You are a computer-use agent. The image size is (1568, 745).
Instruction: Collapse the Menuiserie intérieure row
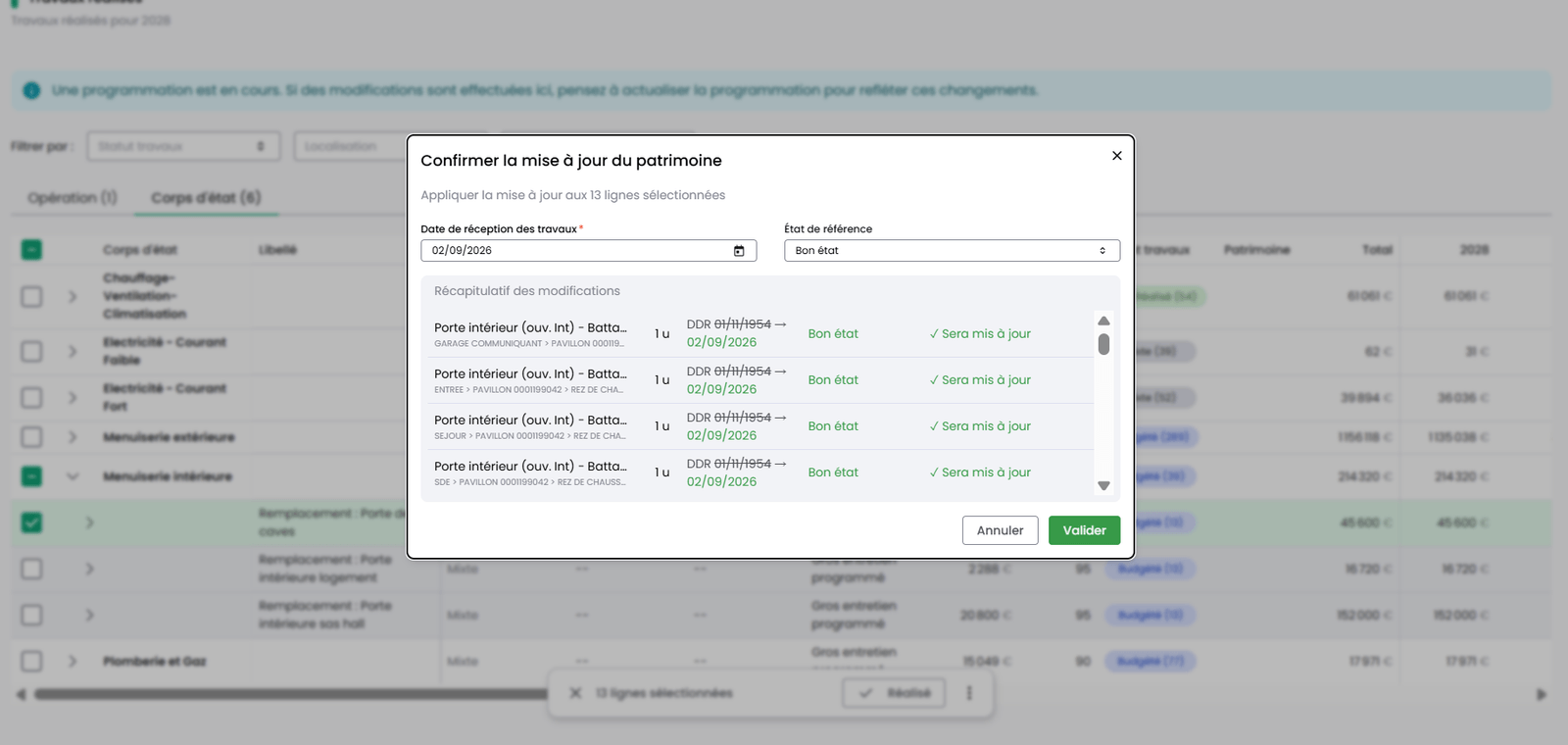pos(73,476)
